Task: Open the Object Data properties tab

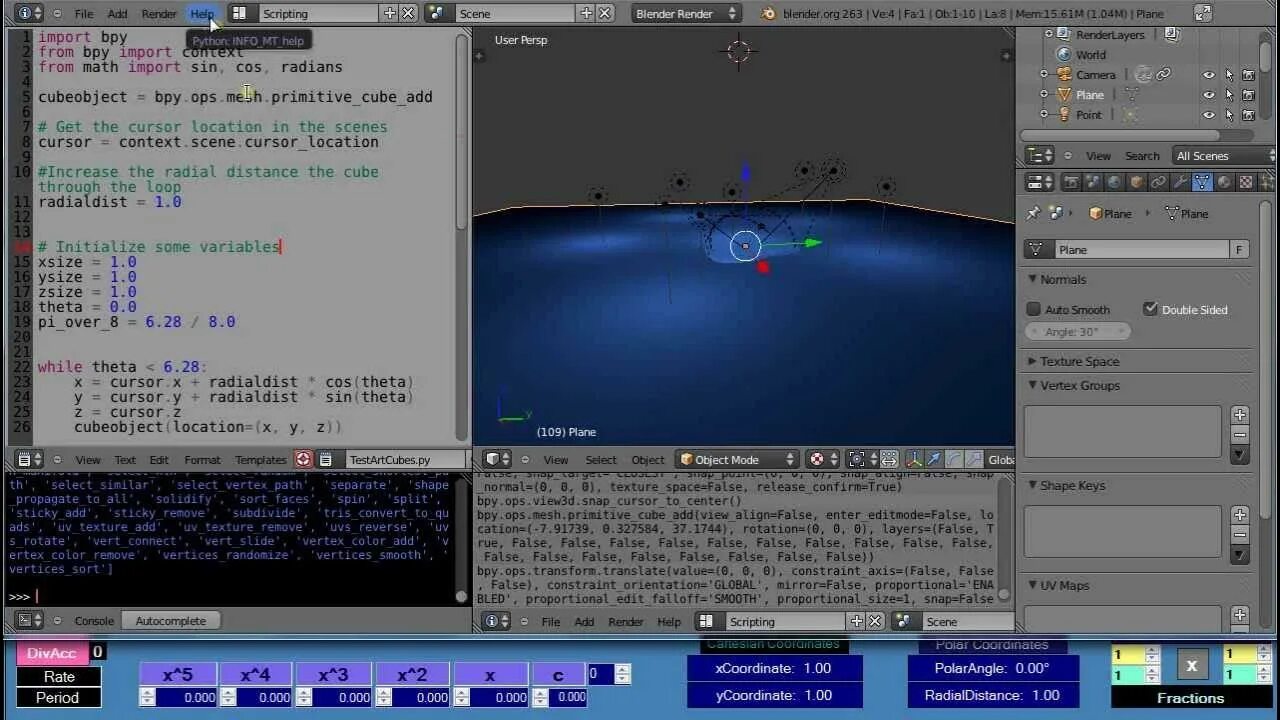Action: coord(1202,182)
